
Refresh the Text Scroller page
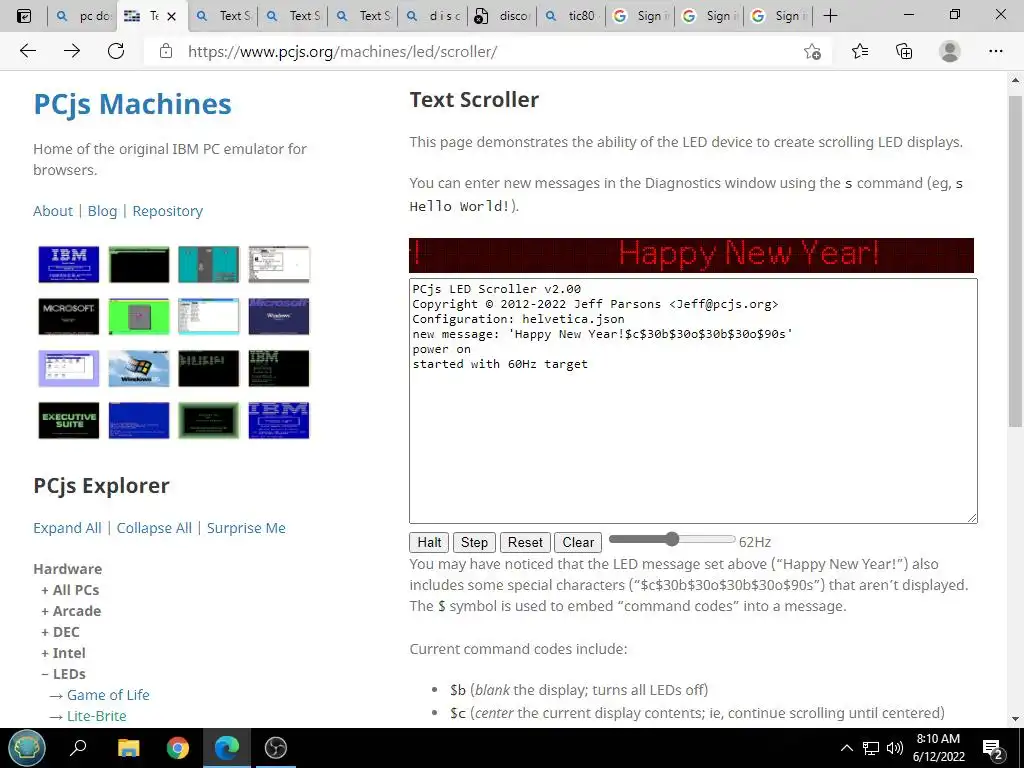tap(116, 51)
